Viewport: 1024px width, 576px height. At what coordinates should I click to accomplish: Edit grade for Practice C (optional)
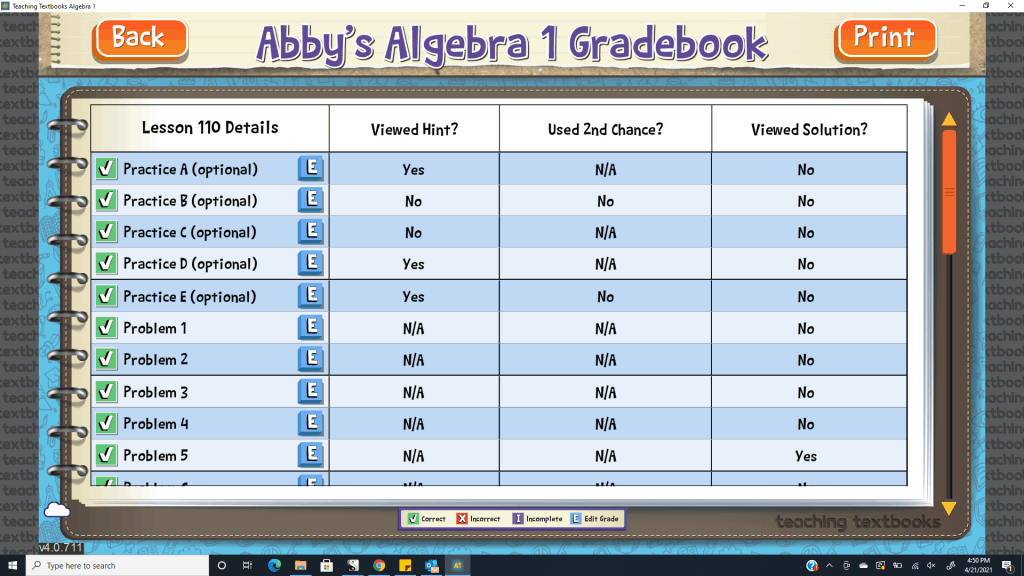[x=311, y=231]
